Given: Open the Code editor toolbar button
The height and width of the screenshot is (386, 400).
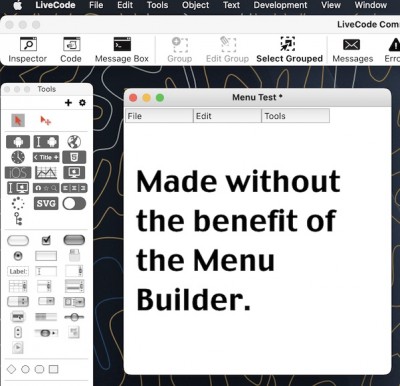Looking at the screenshot, I should [x=71, y=50].
